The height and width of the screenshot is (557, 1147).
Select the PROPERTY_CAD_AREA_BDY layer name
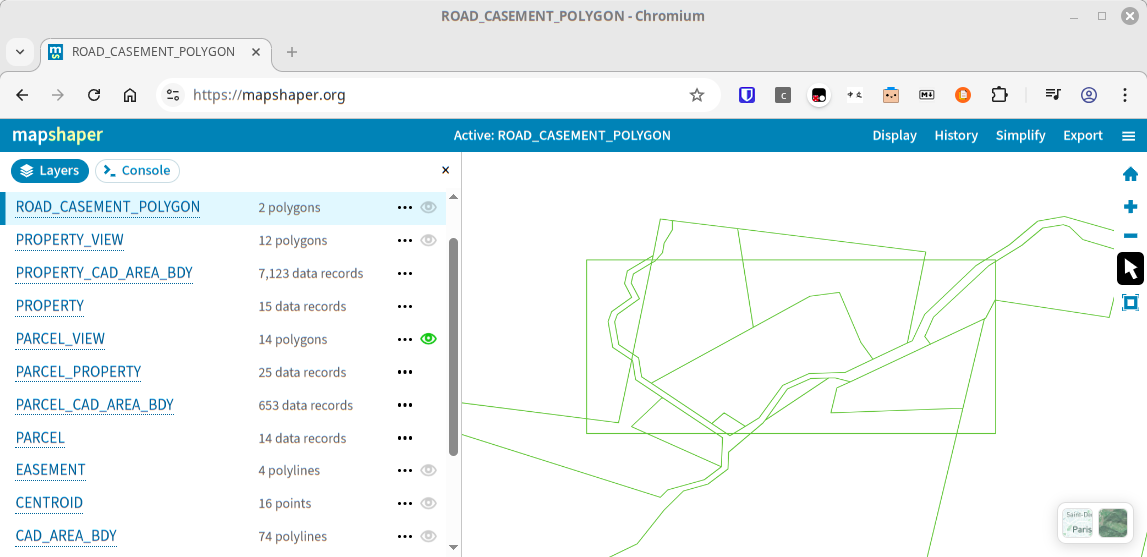(x=104, y=273)
